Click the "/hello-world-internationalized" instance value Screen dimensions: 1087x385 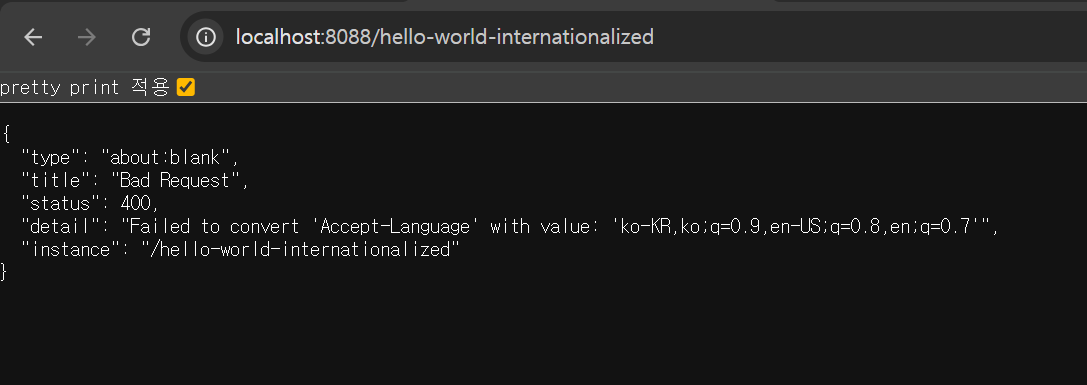(x=300, y=249)
